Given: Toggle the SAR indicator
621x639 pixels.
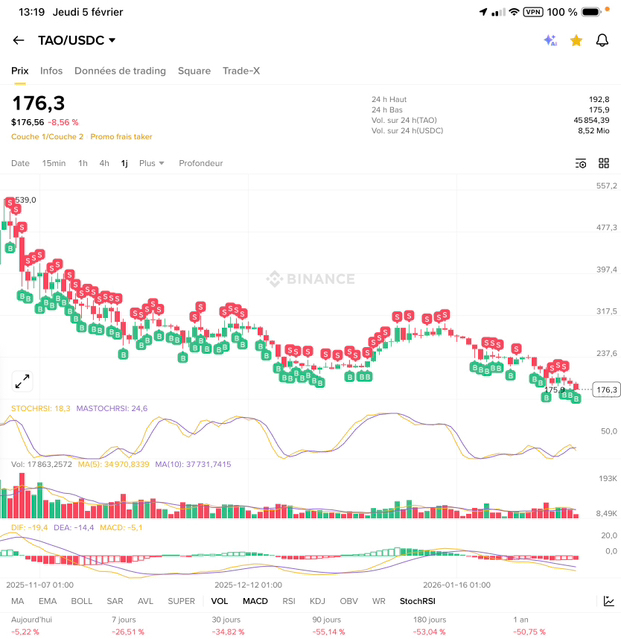Looking at the screenshot, I should (115, 601).
